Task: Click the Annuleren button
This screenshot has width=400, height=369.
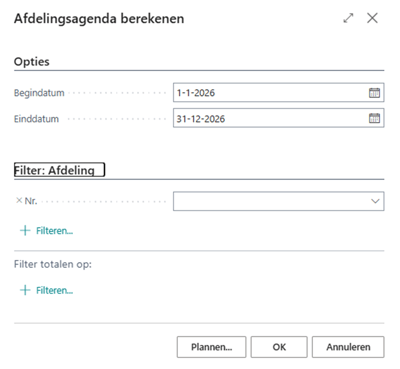Action: 348,347
